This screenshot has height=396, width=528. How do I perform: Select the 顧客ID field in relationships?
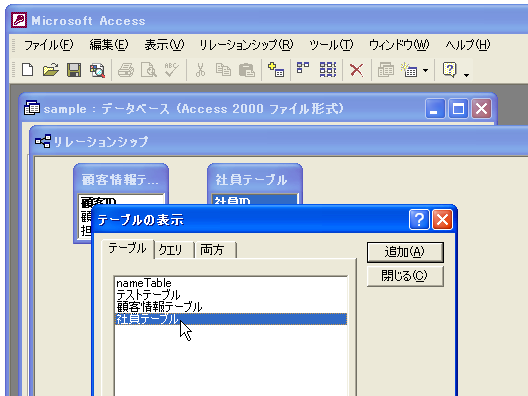click(x=121, y=201)
